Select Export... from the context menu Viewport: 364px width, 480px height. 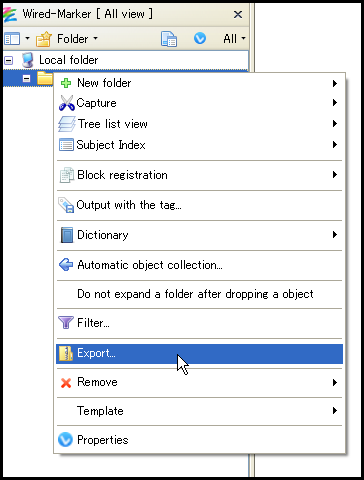coord(199,353)
